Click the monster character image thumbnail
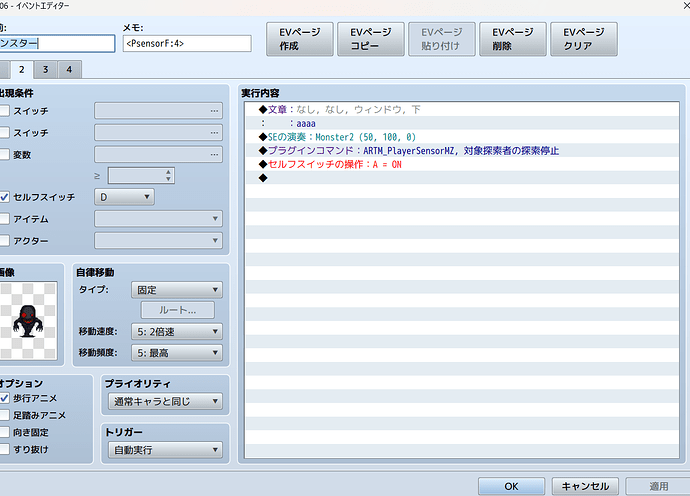The width and height of the screenshot is (690, 496). tap(28, 321)
